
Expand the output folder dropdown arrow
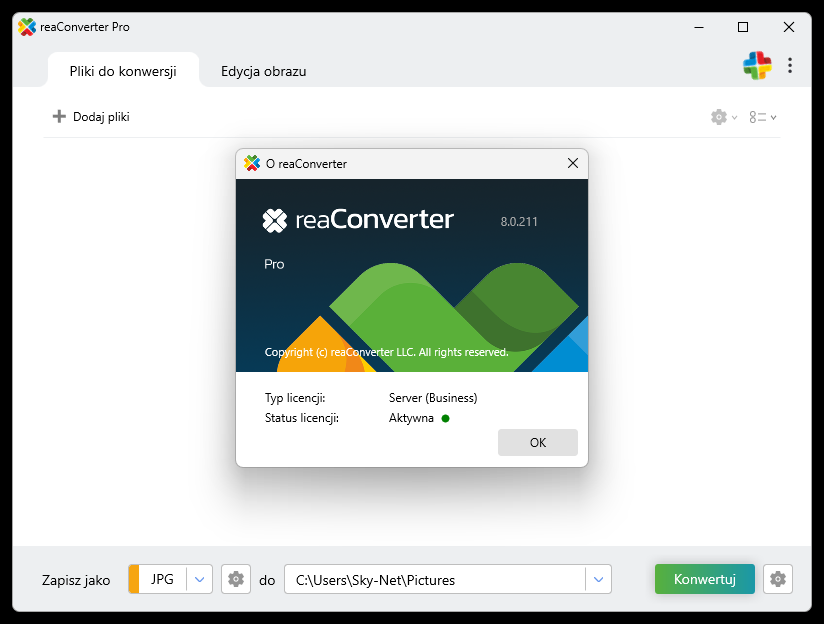pyautogui.click(x=599, y=579)
